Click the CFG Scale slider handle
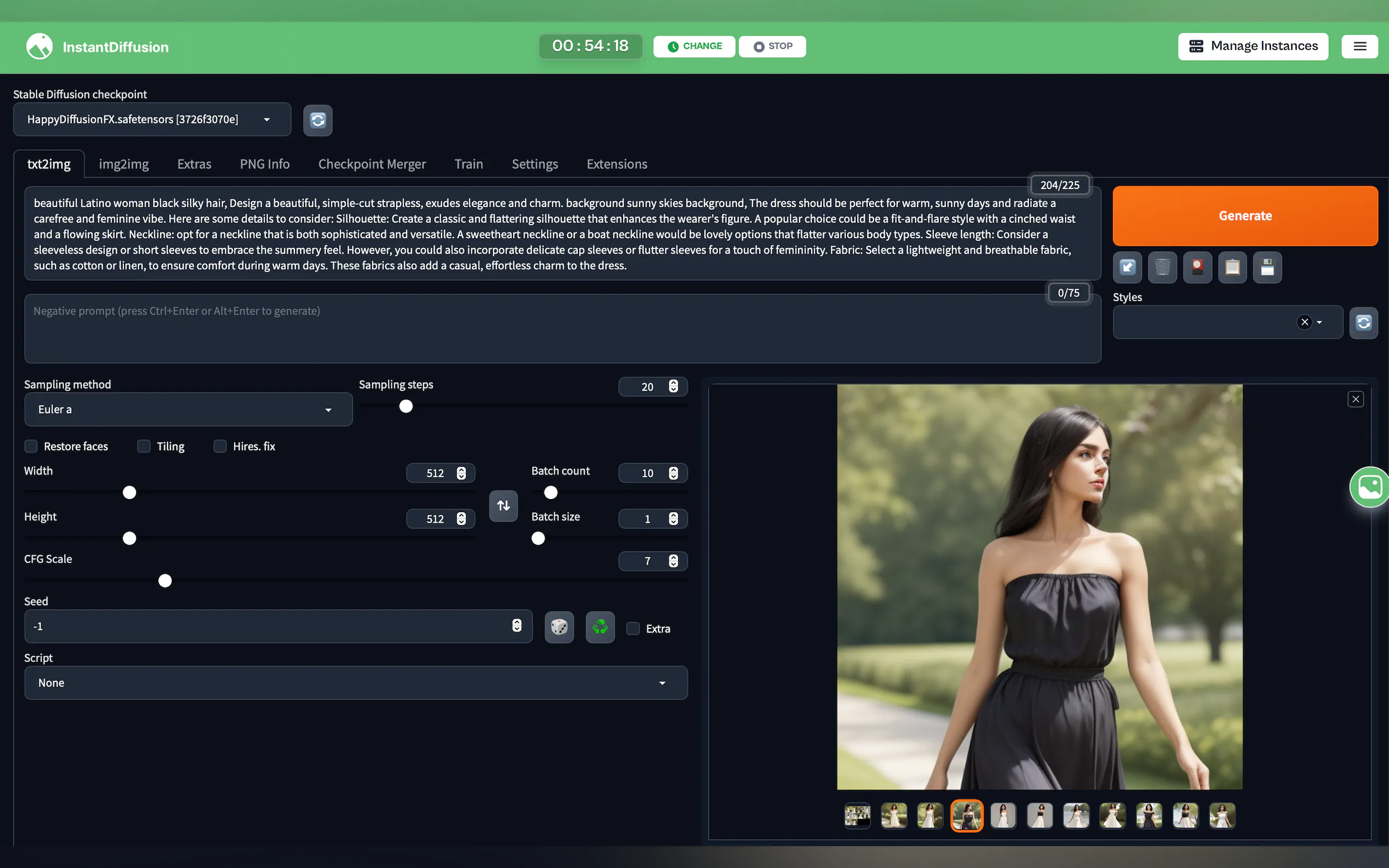1389x868 pixels. coord(165,581)
